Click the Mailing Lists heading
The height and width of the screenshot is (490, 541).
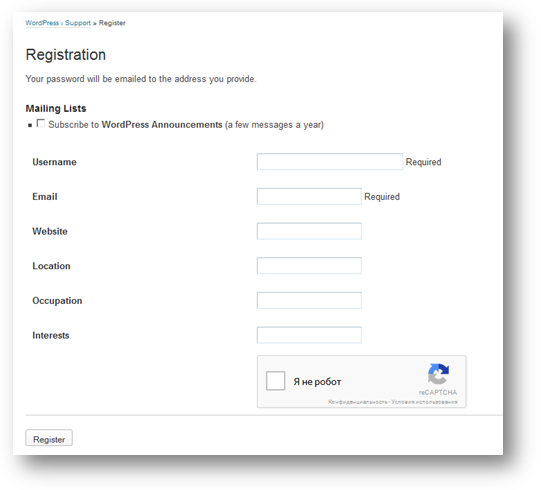56,108
